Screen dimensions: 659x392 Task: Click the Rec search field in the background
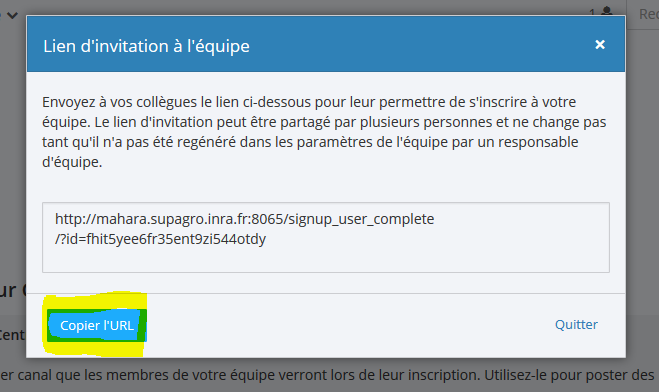[643, 14]
